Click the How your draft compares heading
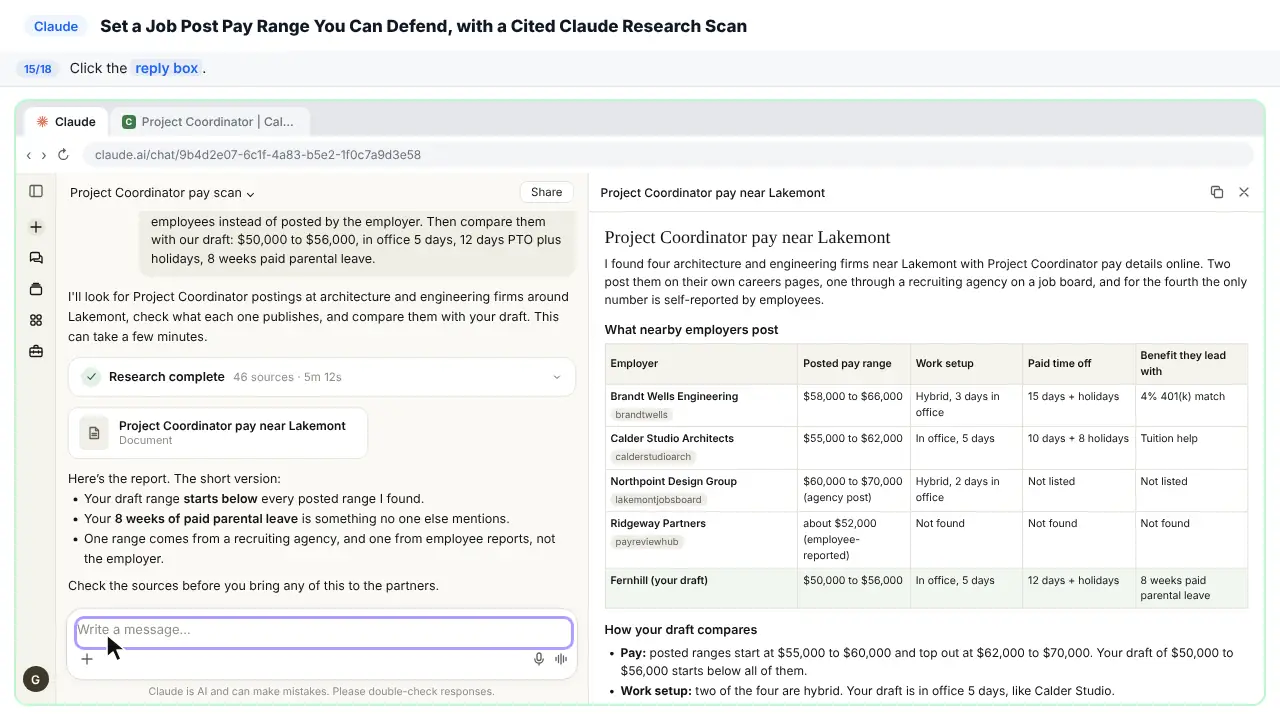The image size is (1280, 720). 681,630
